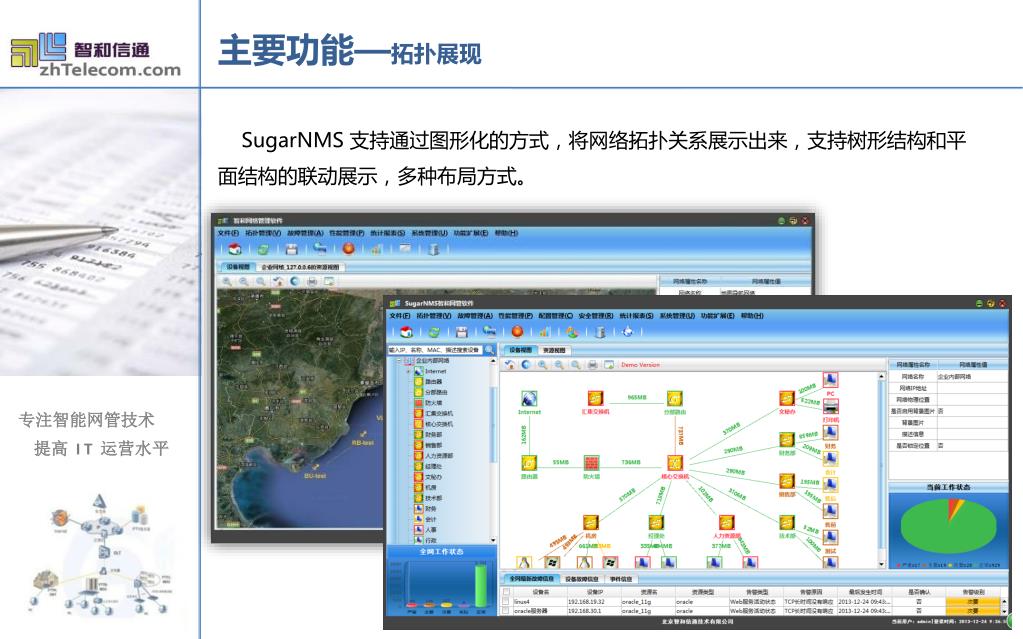Open the 设备故障信息 tab at bottom
Viewport: 1023px width, 639px height.
pos(581,579)
